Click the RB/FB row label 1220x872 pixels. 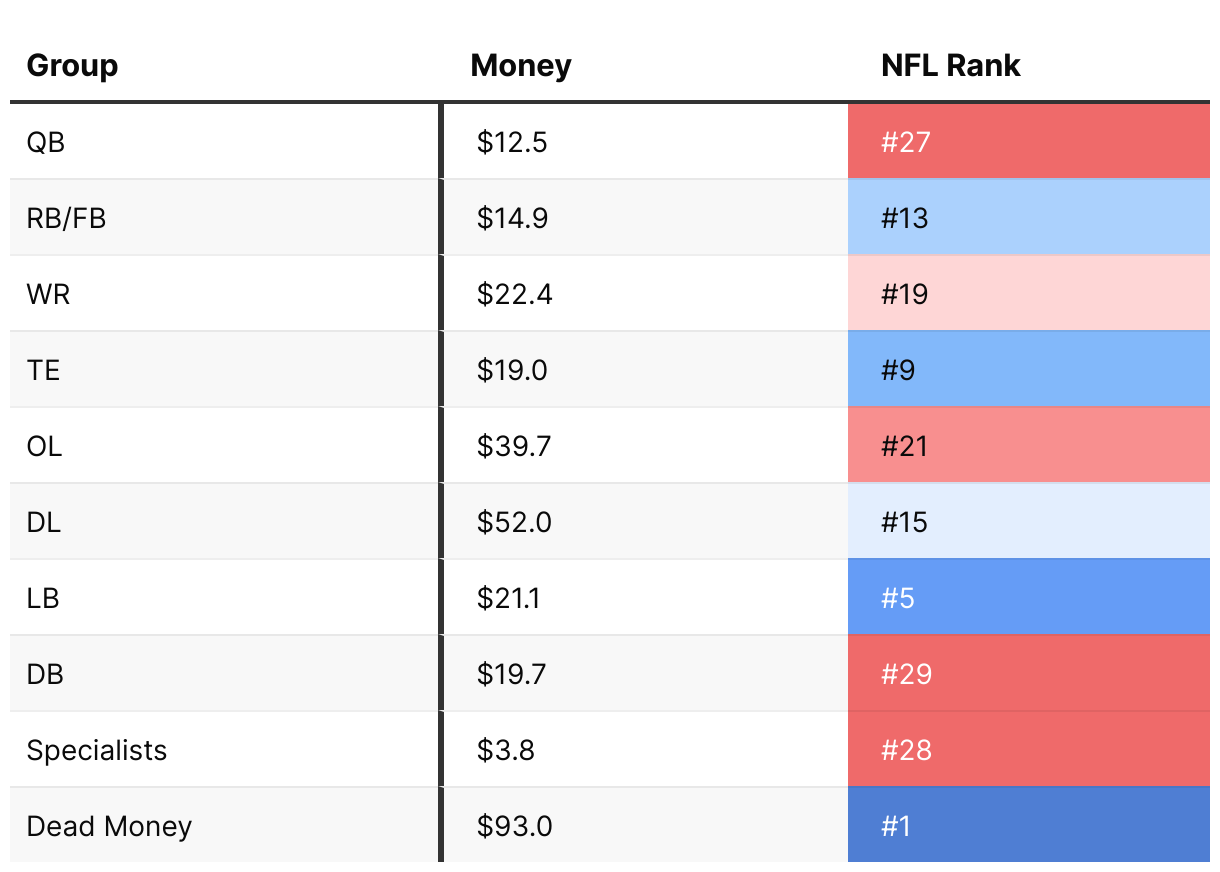point(66,218)
